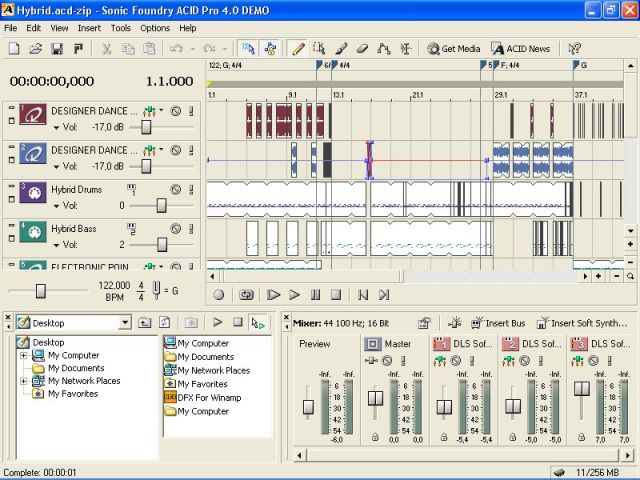This screenshot has height=480, width=640.
Task: Open track 1 FX/bus assignment dropdown arrow
Action: (x=161, y=111)
